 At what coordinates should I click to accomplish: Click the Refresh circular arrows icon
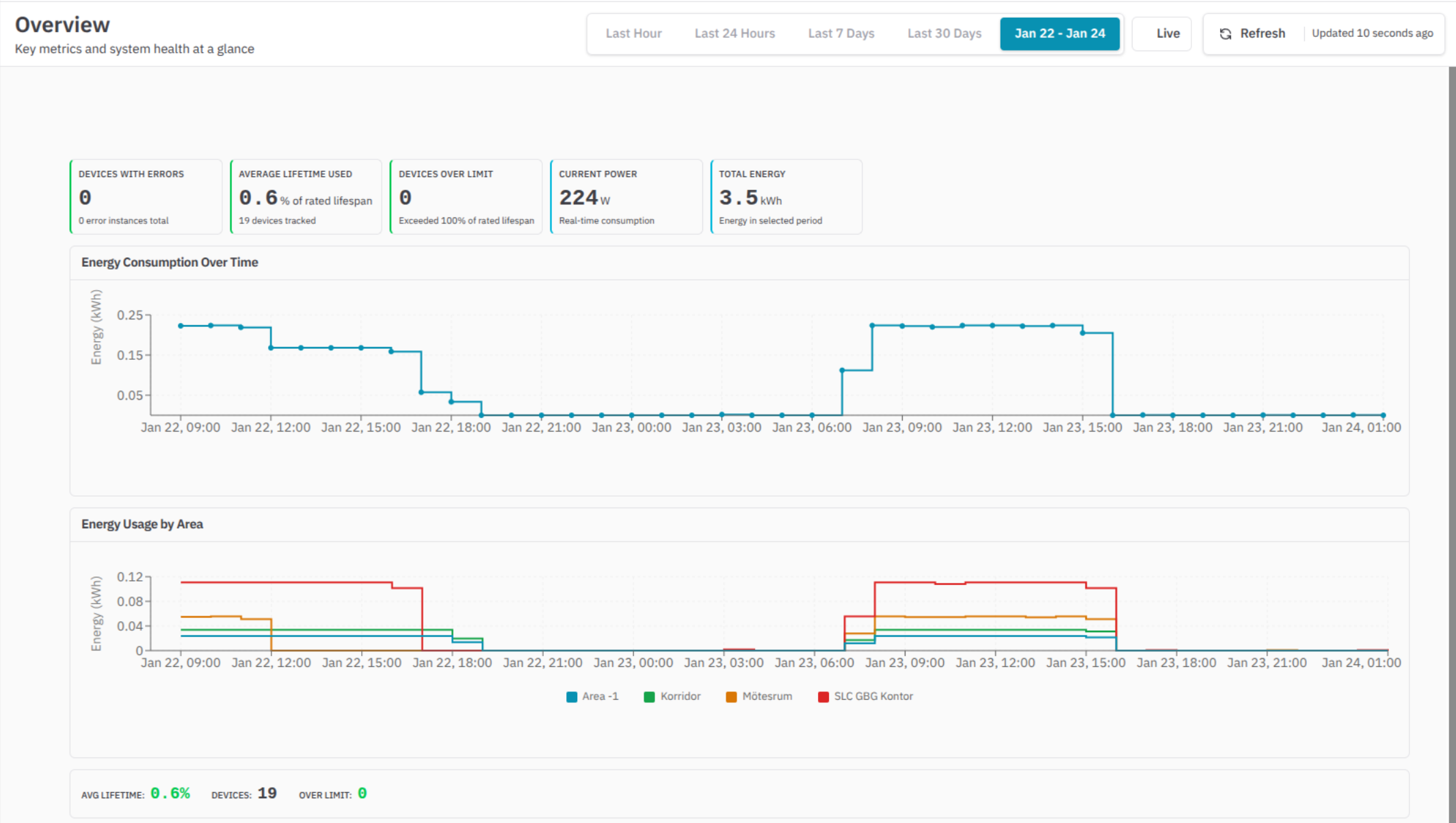[x=1225, y=34]
